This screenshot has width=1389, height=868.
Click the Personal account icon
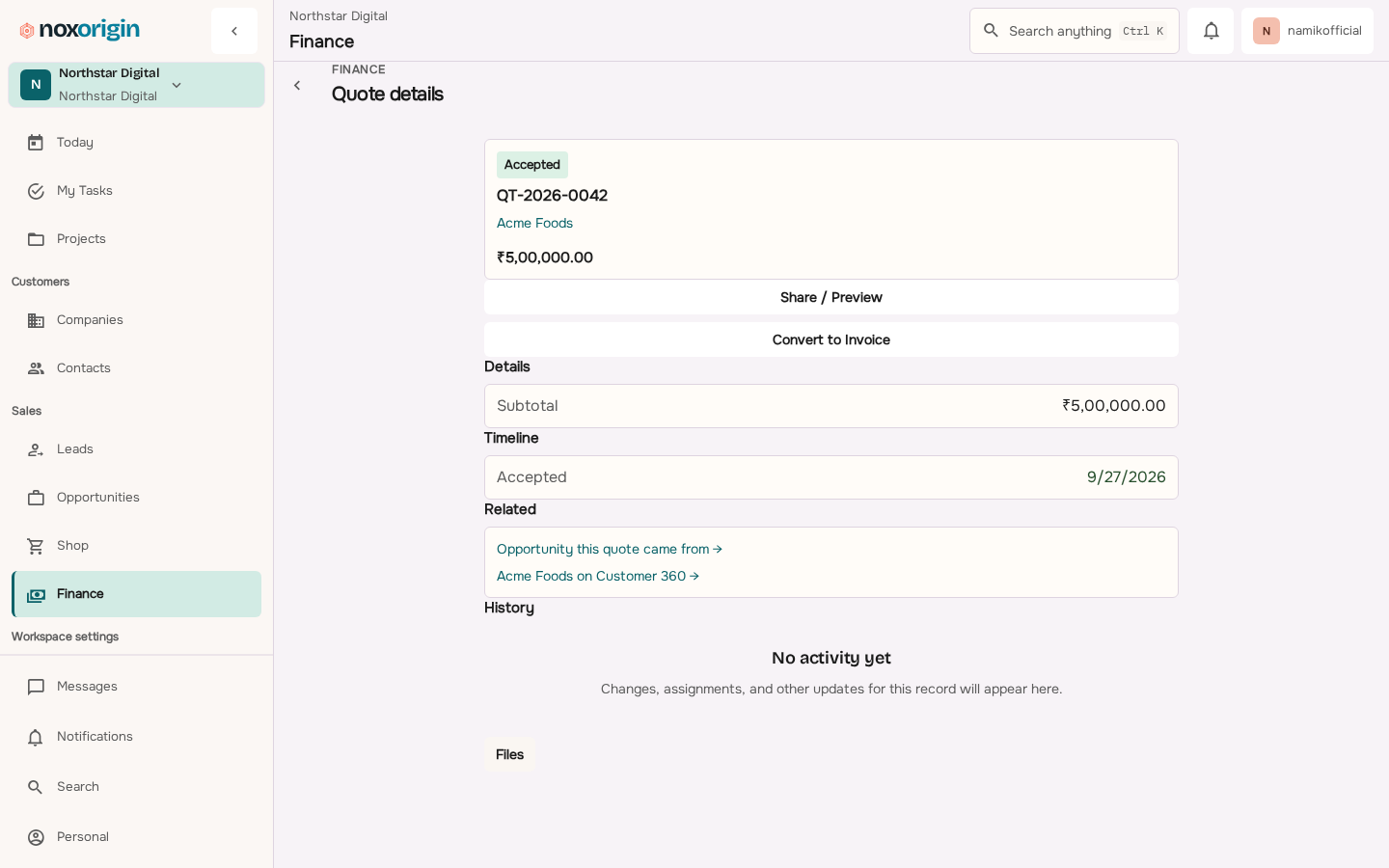(36, 837)
